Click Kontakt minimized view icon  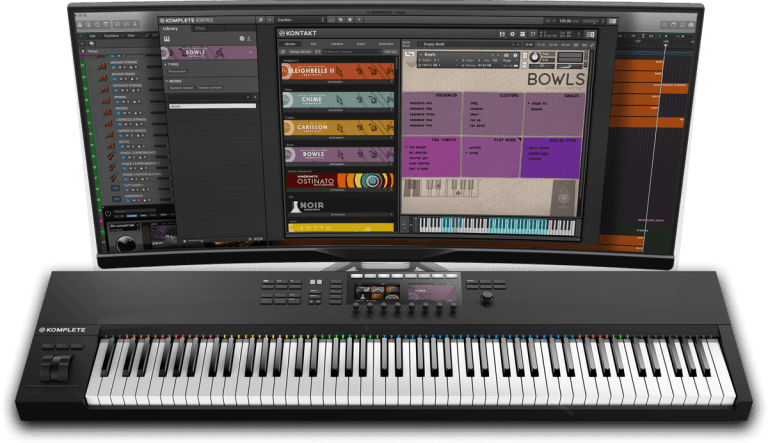click(533, 34)
